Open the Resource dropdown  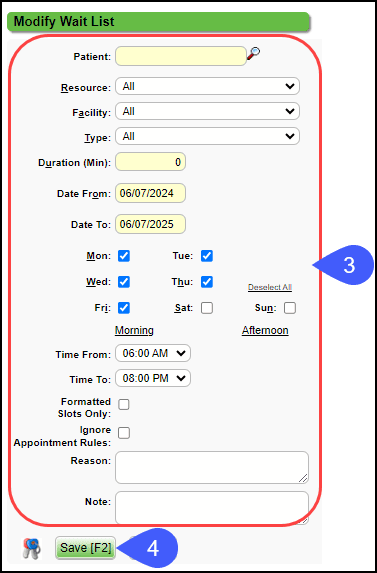(x=207, y=86)
